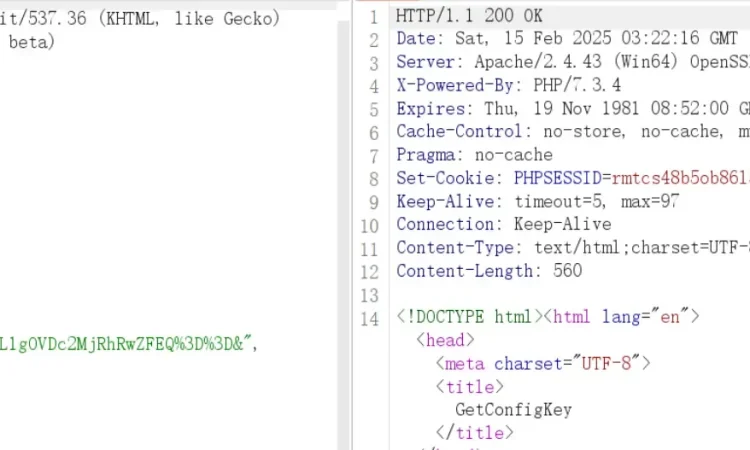Click the GetConfigKey title text
This screenshot has height=450, width=750.
pyautogui.click(x=513, y=410)
